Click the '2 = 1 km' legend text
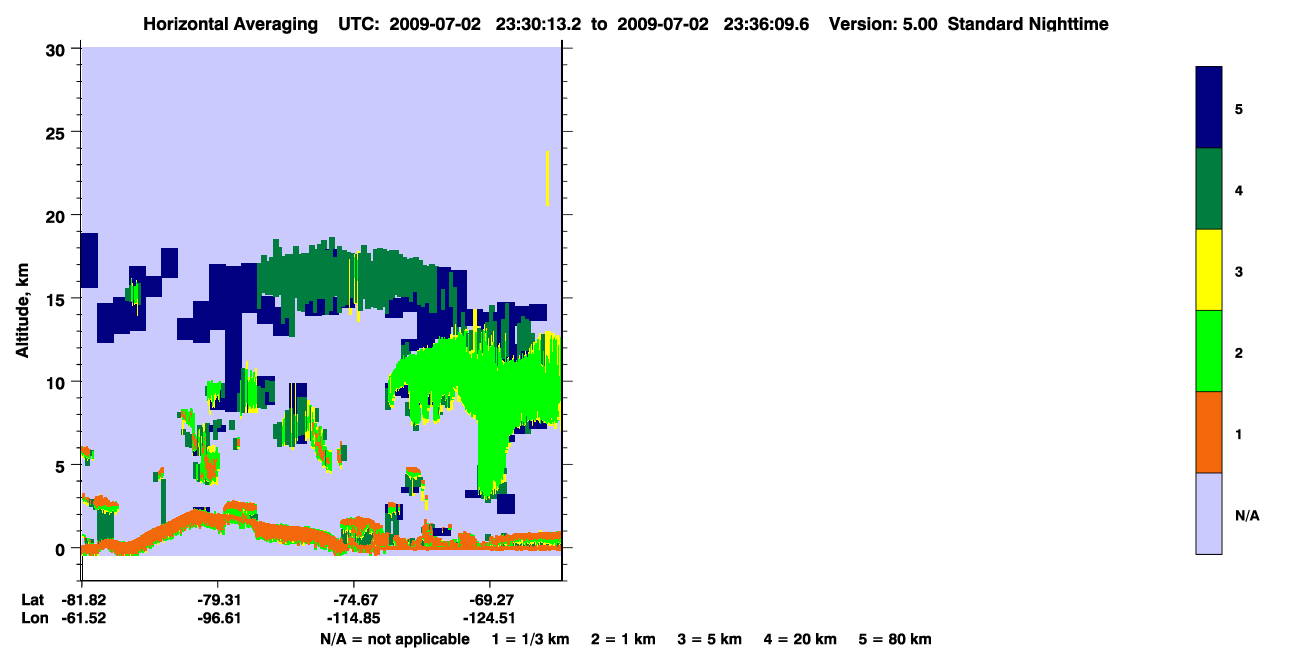The height and width of the screenshot is (667, 1300). click(624, 639)
